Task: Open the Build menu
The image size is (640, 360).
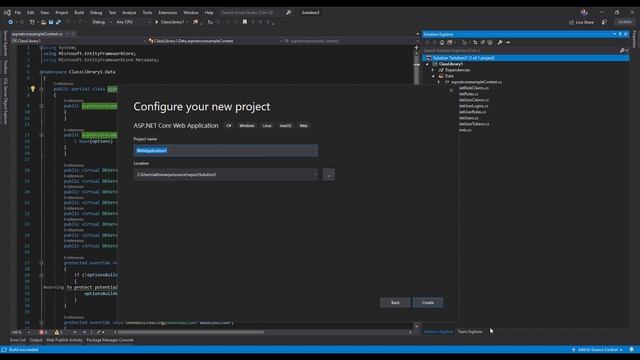Action: click(x=79, y=13)
